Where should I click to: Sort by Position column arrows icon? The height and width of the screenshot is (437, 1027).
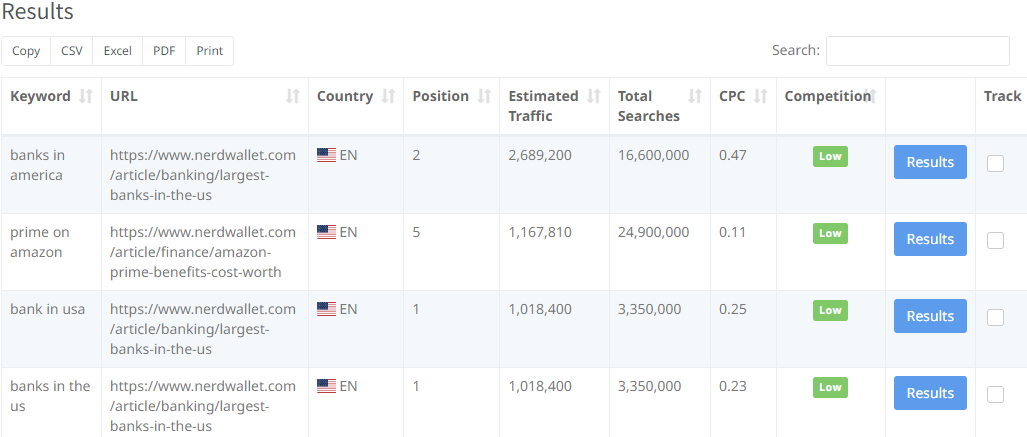tap(484, 96)
